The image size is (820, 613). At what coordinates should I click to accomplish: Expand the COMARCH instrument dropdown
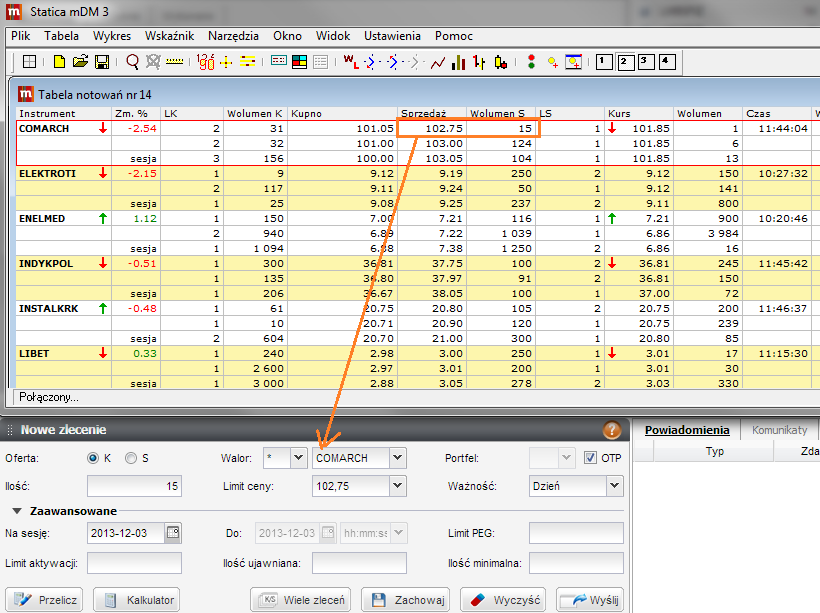(397, 458)
